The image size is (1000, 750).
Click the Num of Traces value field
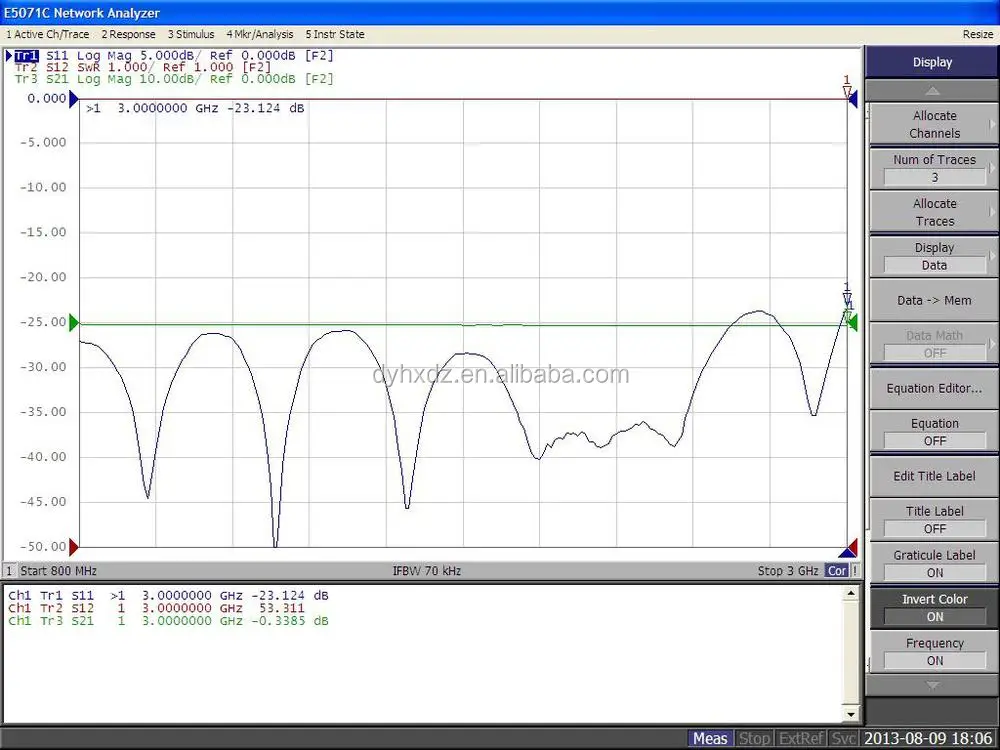click(x=934, y=177)
